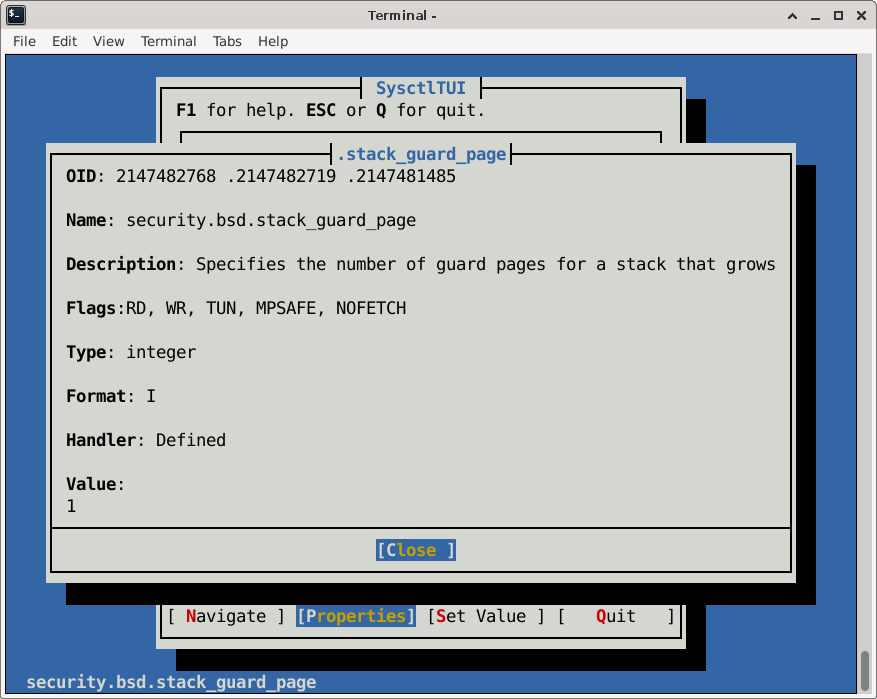Click the terminal app icon in title bar
The image size is (877, 699).
15,15
